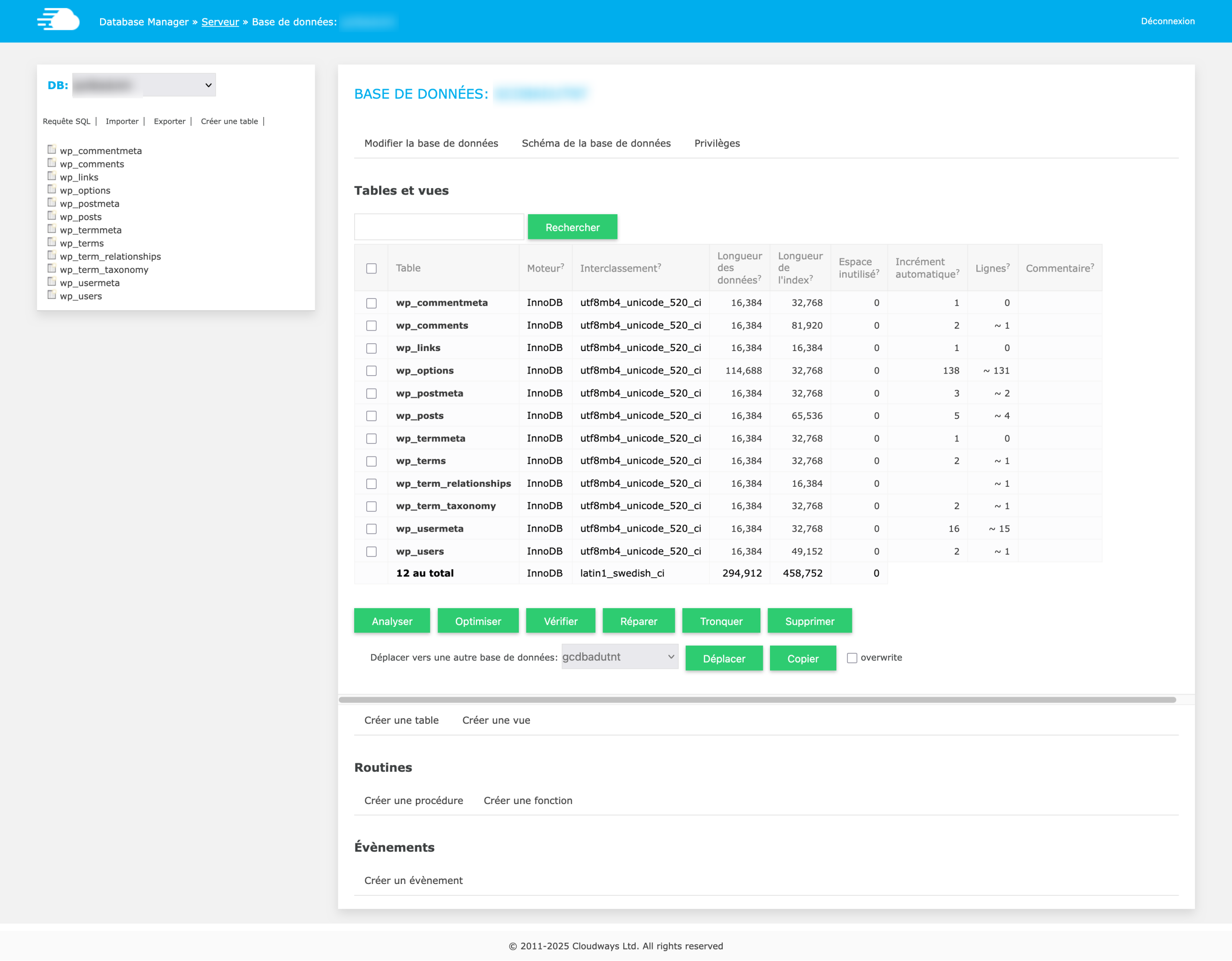
Task: Click the Moteur column header
Action: pos(545,268)
